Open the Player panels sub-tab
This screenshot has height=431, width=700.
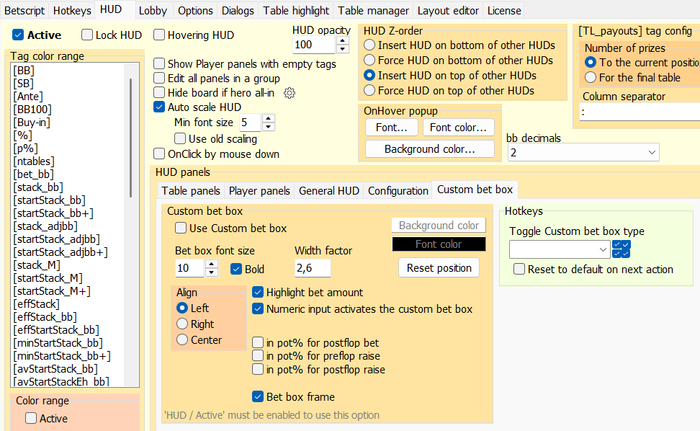tap(259, 191)
